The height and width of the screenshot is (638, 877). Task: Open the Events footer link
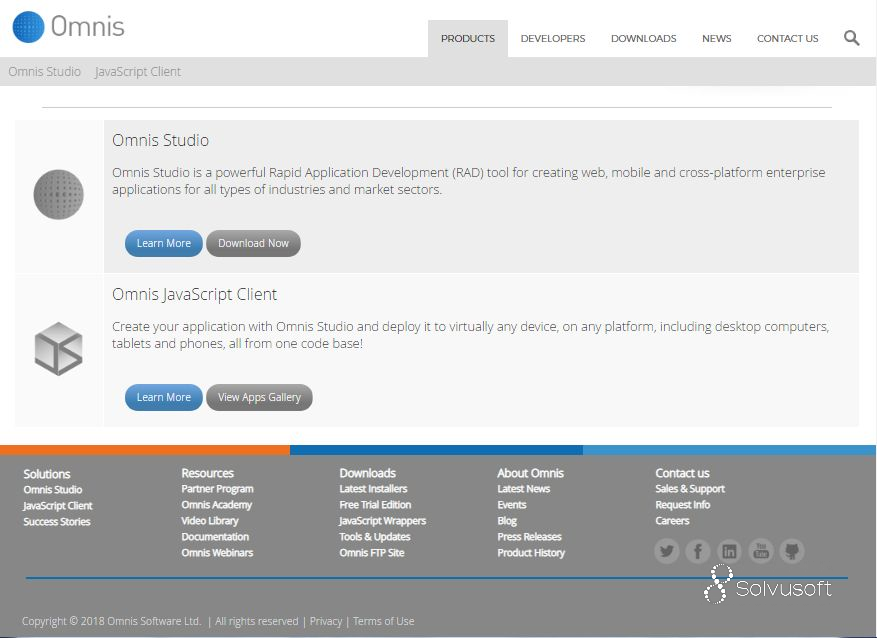click(512, 504)
